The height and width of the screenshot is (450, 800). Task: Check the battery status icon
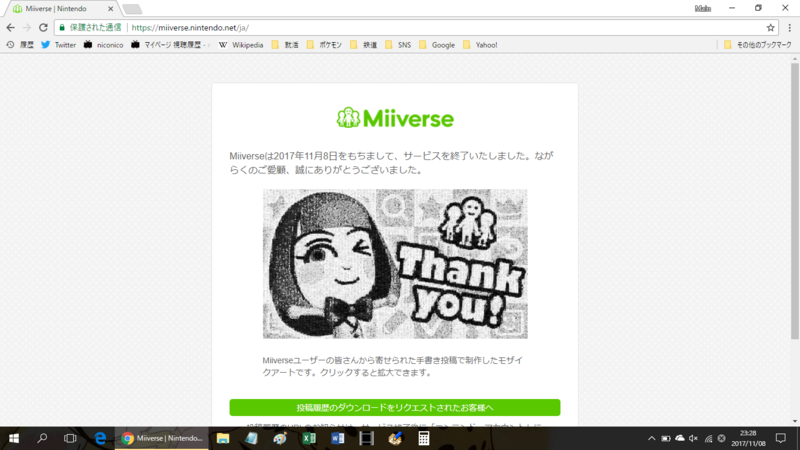pyautogui.click(x=666, y=438)
